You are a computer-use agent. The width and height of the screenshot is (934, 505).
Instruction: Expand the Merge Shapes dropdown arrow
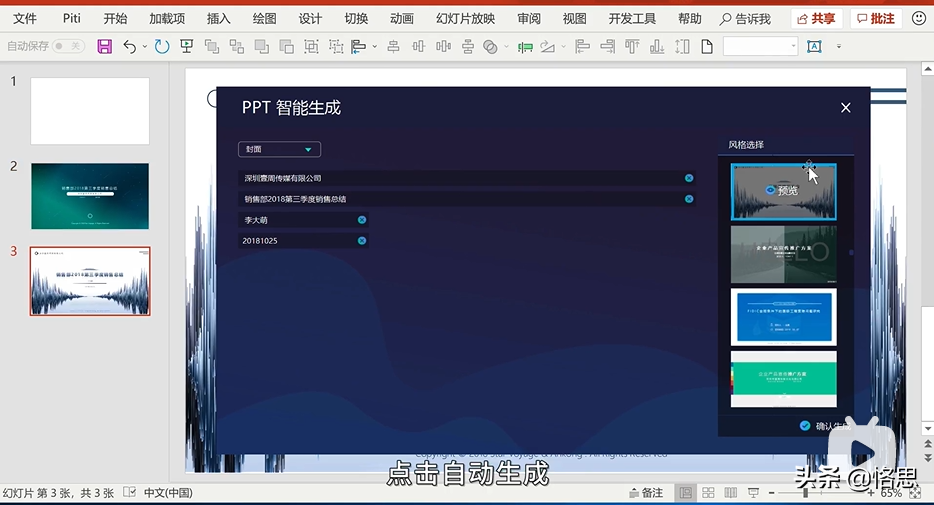[506, 46]
